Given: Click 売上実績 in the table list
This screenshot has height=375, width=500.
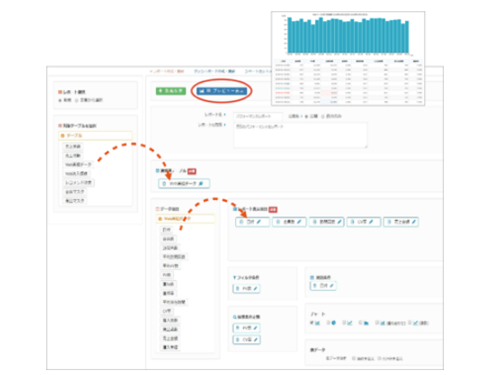Looking at the screenshot, I should pyautogui.click(x=73, y=146).
